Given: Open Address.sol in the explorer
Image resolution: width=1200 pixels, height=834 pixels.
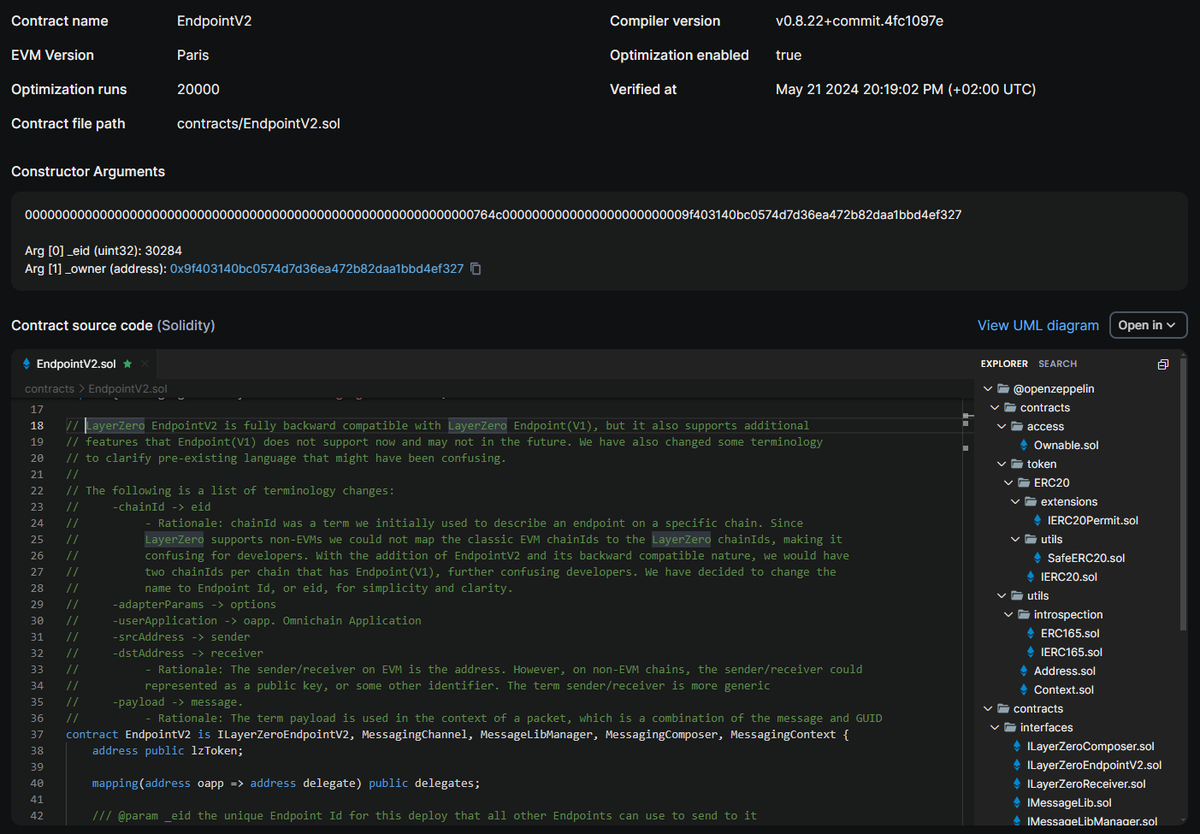Looking at the screenshot, I should [x=1065, y=671].
